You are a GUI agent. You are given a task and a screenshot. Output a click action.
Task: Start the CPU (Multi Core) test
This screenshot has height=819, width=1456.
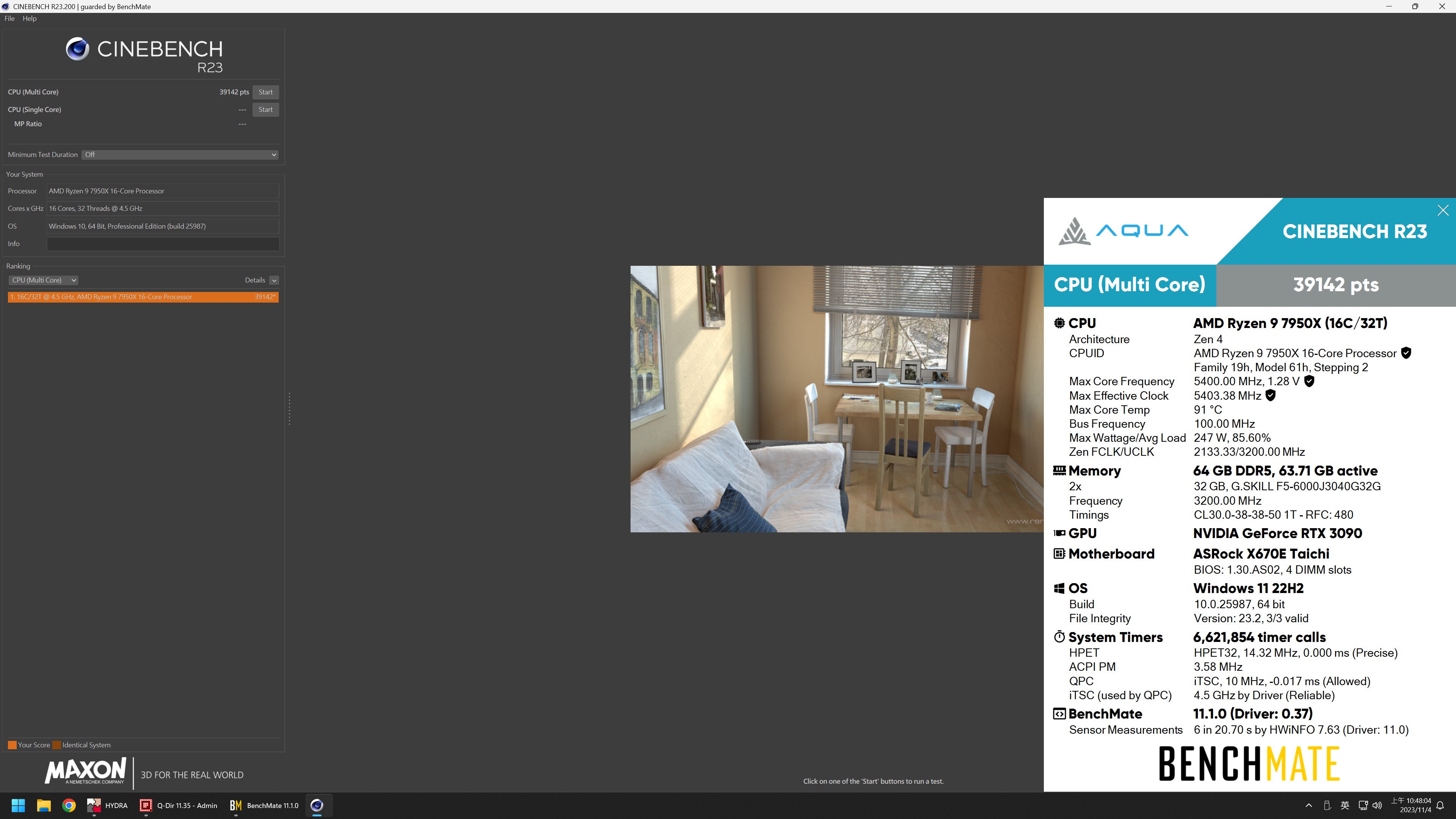265,92
